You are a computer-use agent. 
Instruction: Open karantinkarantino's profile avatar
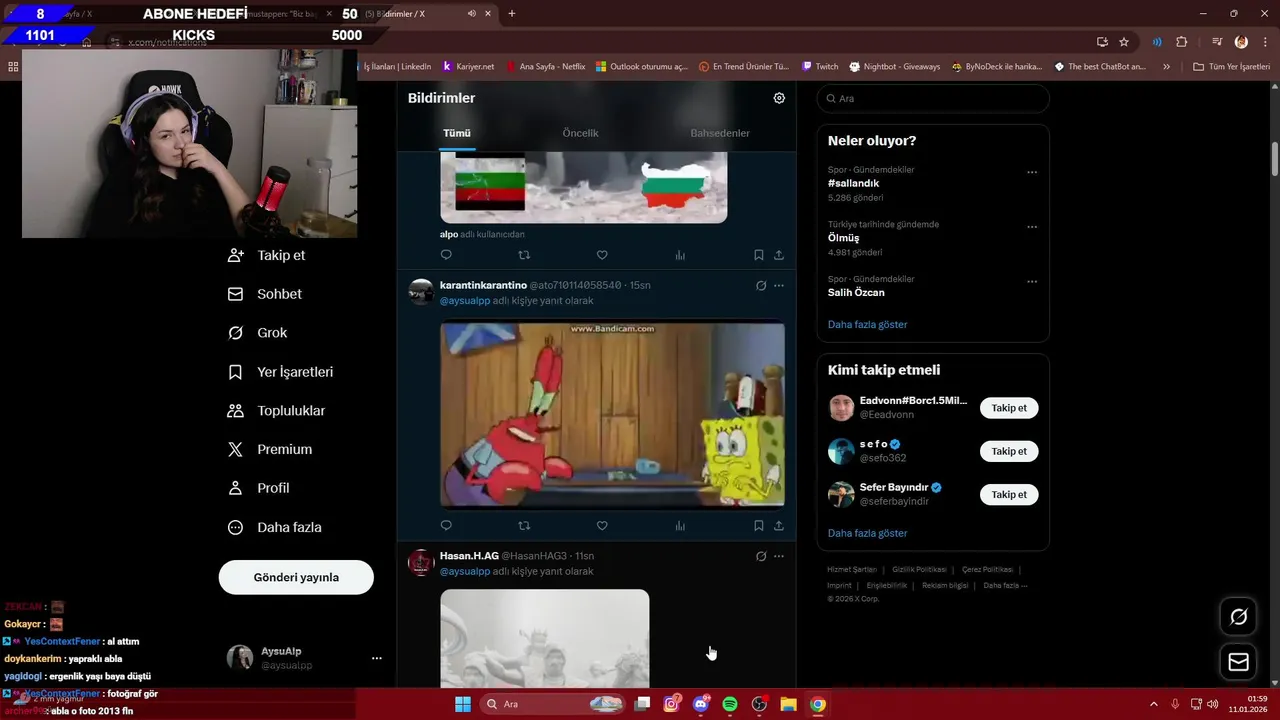tap(421, 292)
